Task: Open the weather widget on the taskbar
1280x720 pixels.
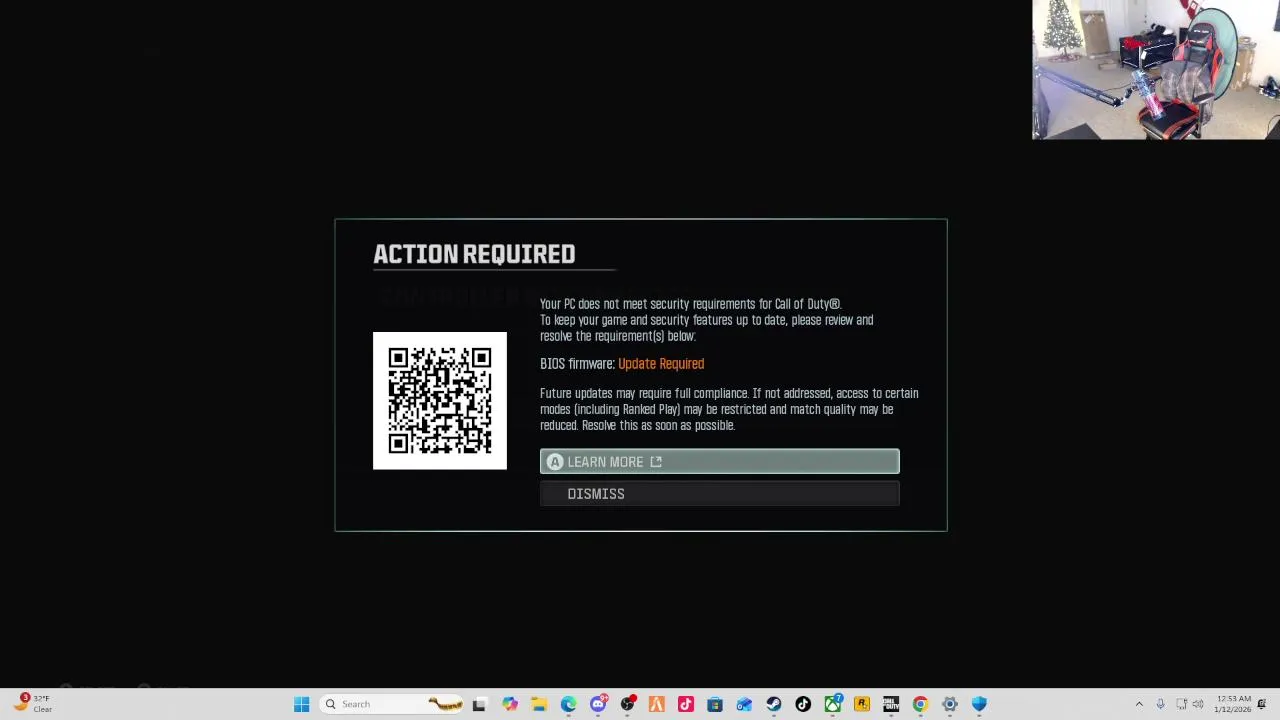Action: coord(30,704)
